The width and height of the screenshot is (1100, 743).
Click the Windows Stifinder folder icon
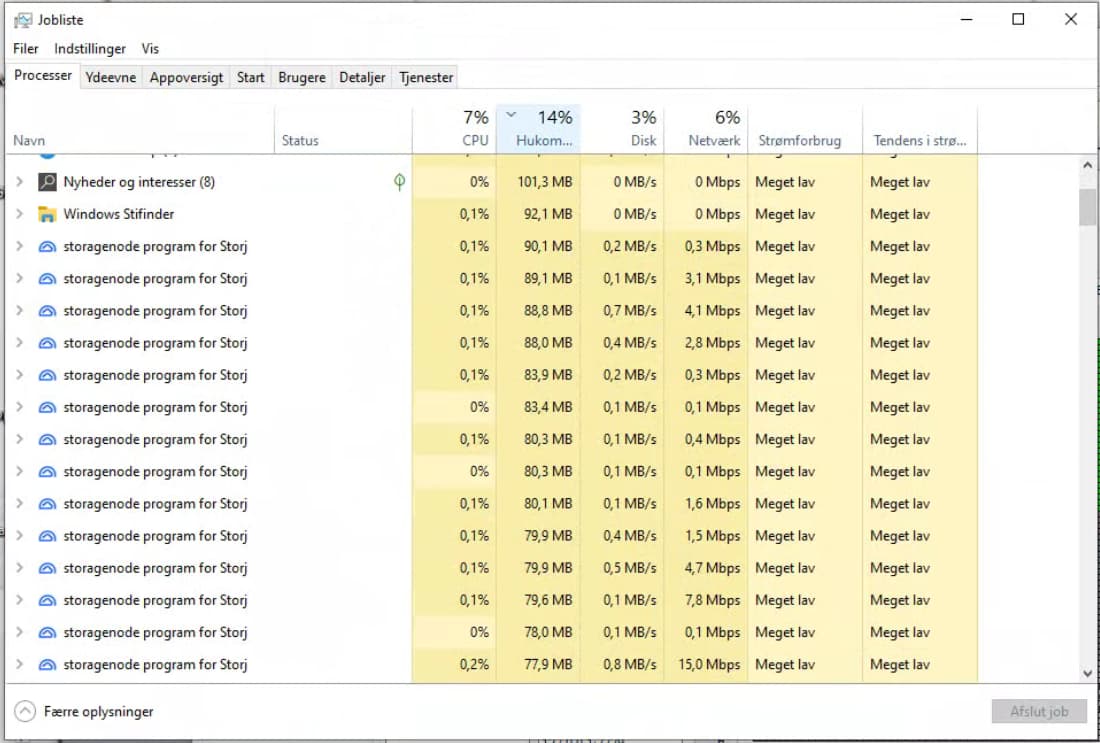click(x=47, y=214)
